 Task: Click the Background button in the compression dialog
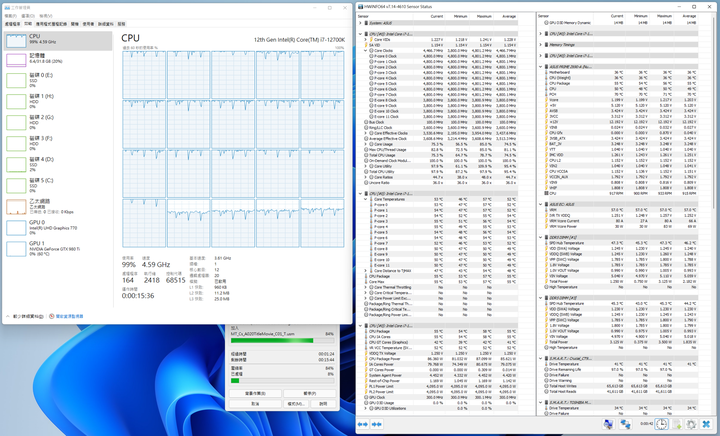(x=255, y=393)
